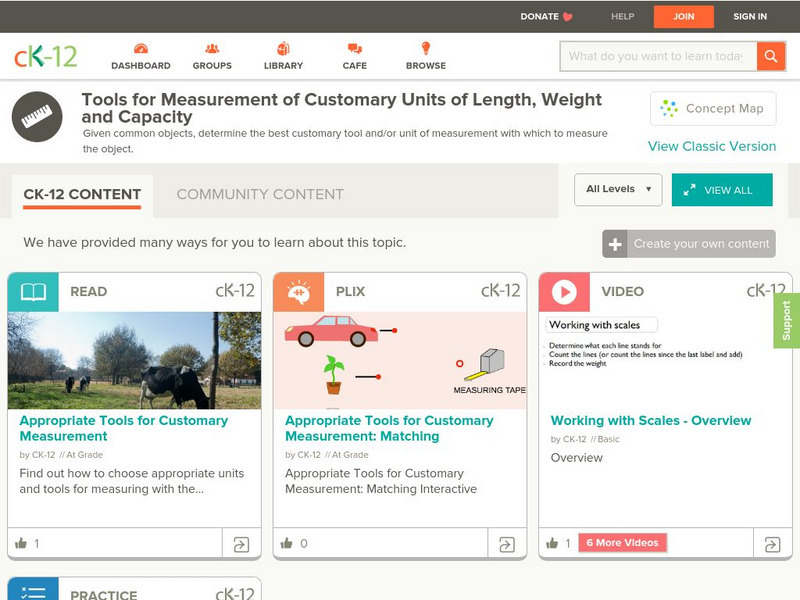Click the View All expand arrows icon

[x=689, y=190]
